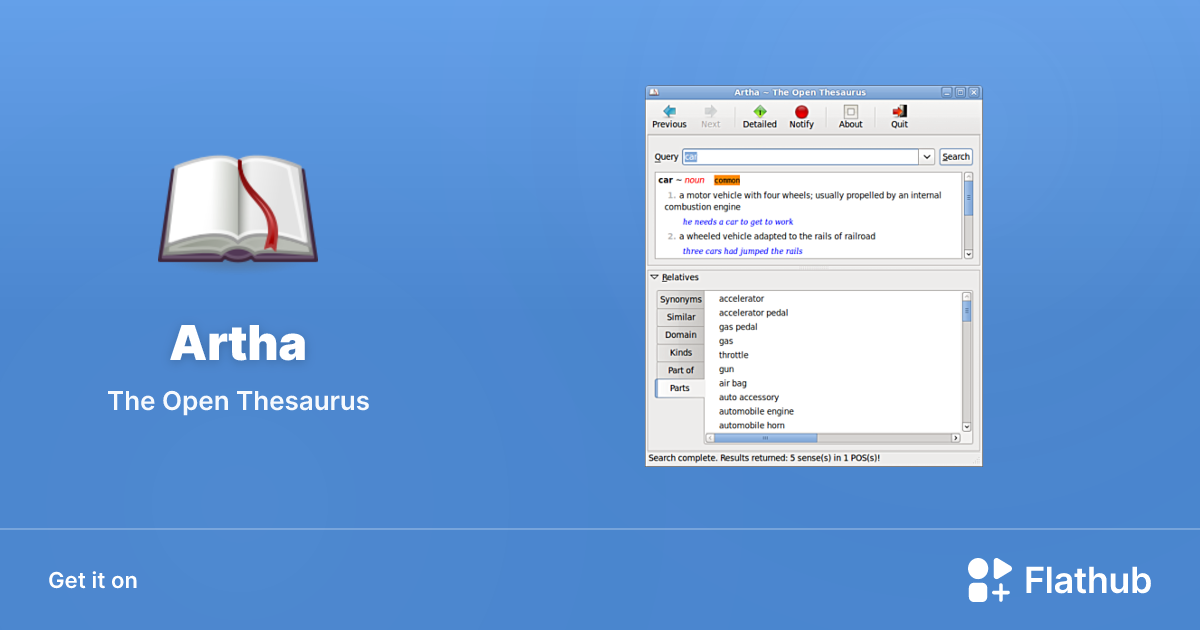Toggle the Part of relation view
The height and width of the screenshot is (630, 1200).
[x=681, y=370]
